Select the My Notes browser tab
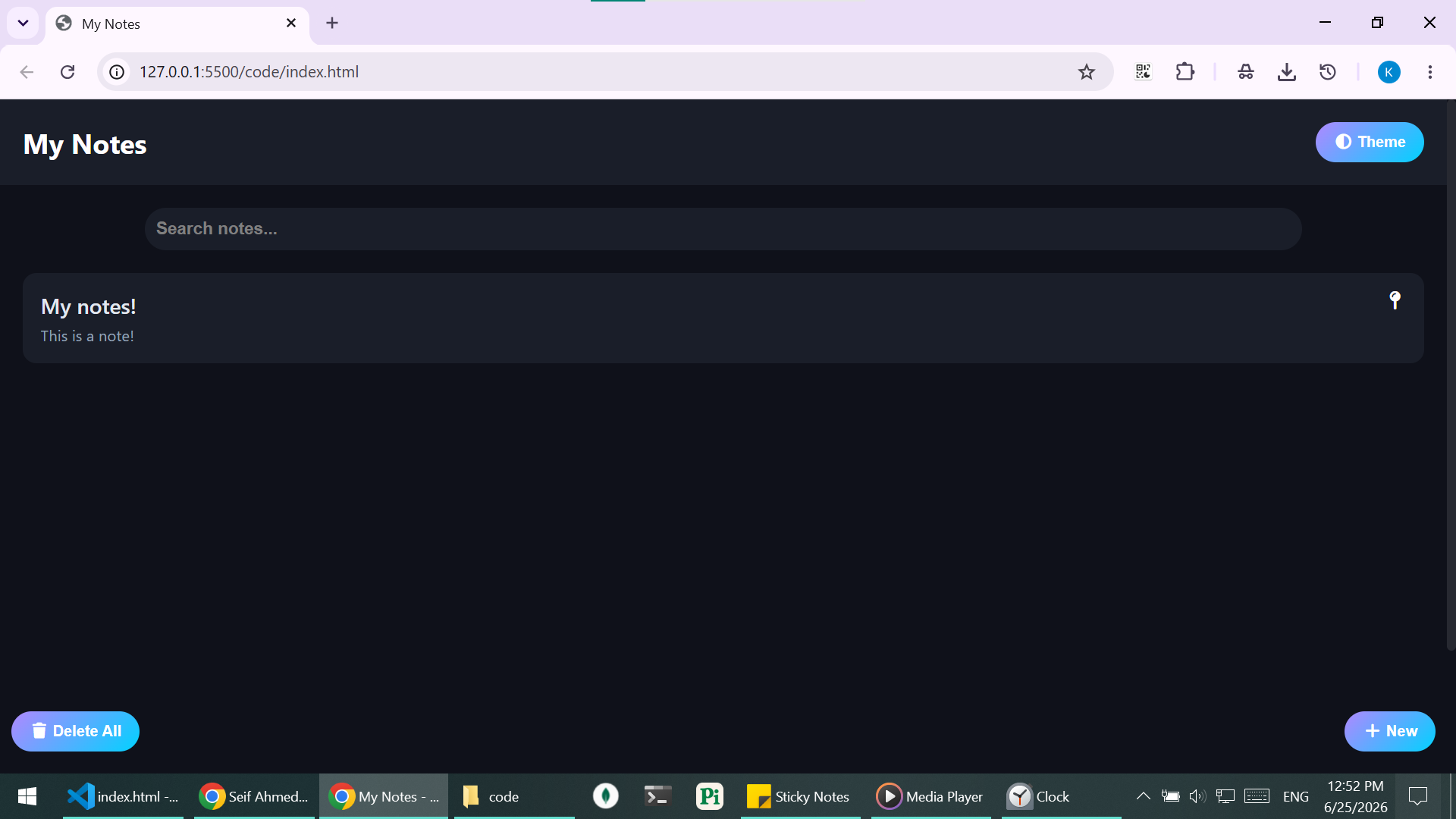1456x819 pixels. pos(177,24)
